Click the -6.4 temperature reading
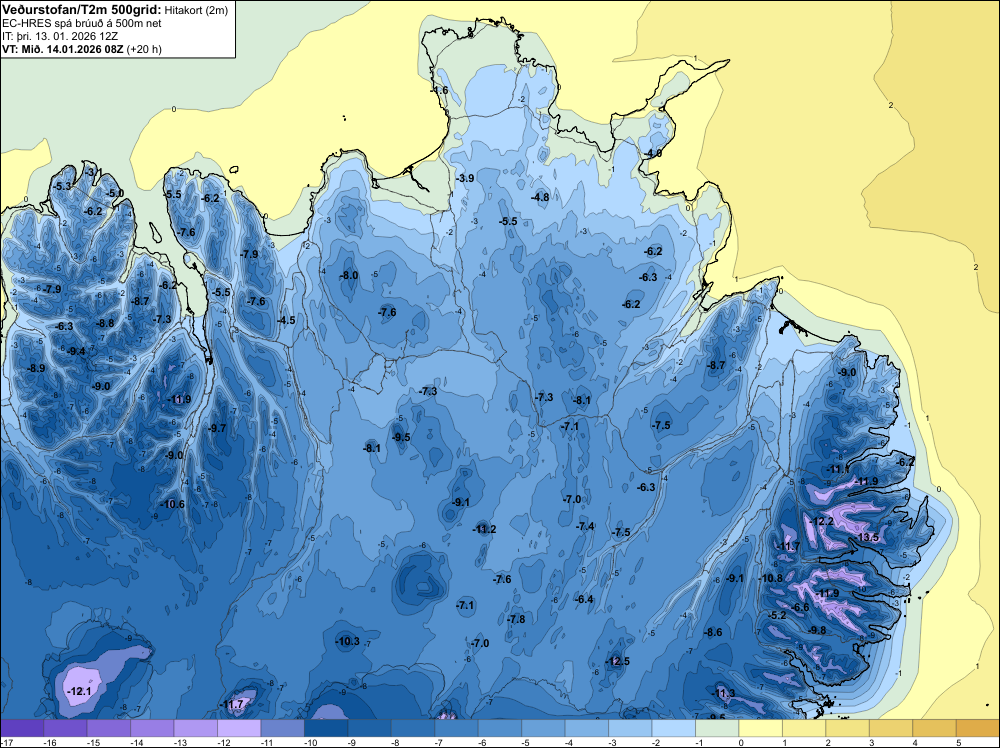The image size is (1000, 748). tap(584, 599)
